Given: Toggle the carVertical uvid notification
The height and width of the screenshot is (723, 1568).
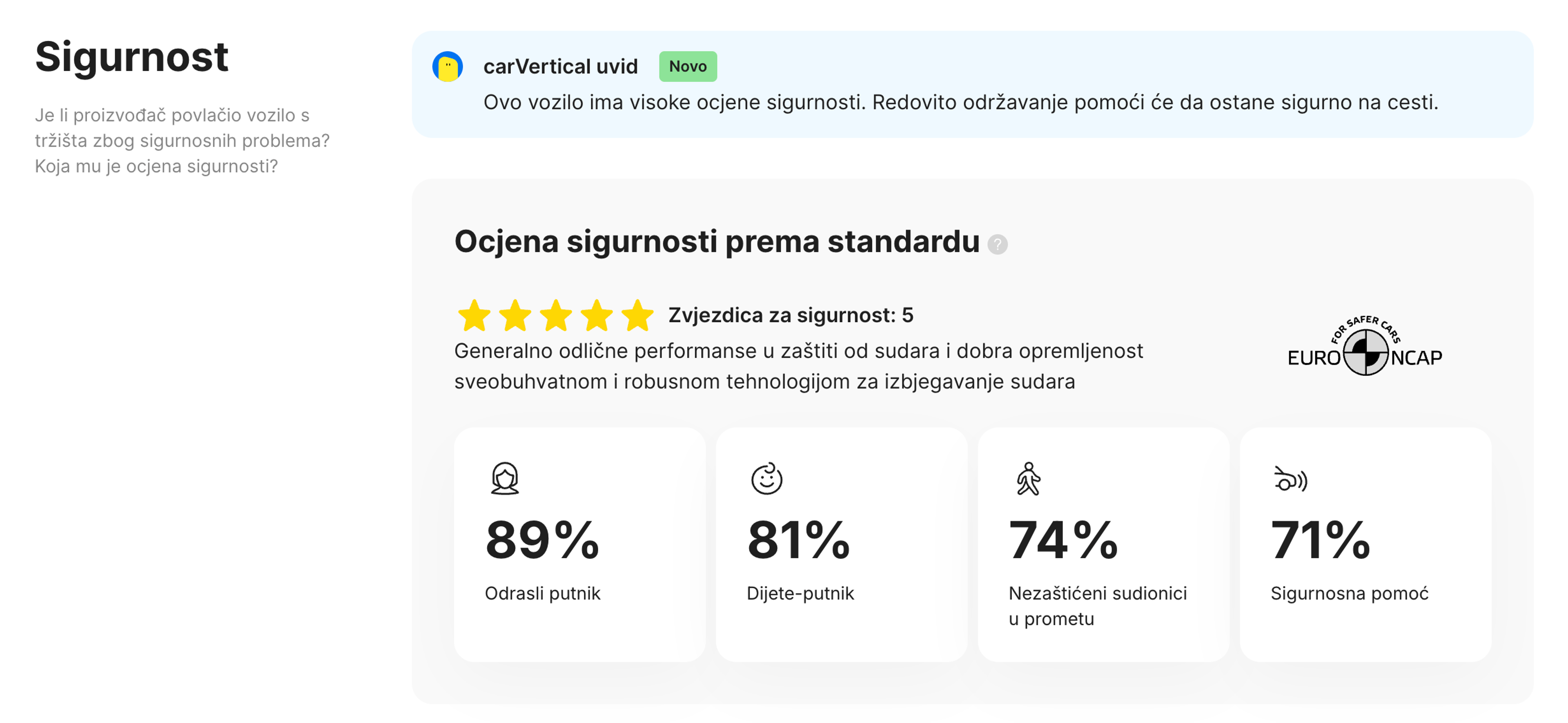Looking at the screenshot, I should [x=560, y=66].
